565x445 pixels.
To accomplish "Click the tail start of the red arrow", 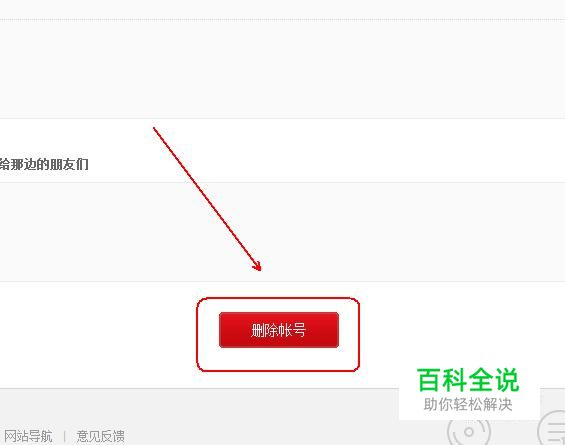I will tap(155, 129).
